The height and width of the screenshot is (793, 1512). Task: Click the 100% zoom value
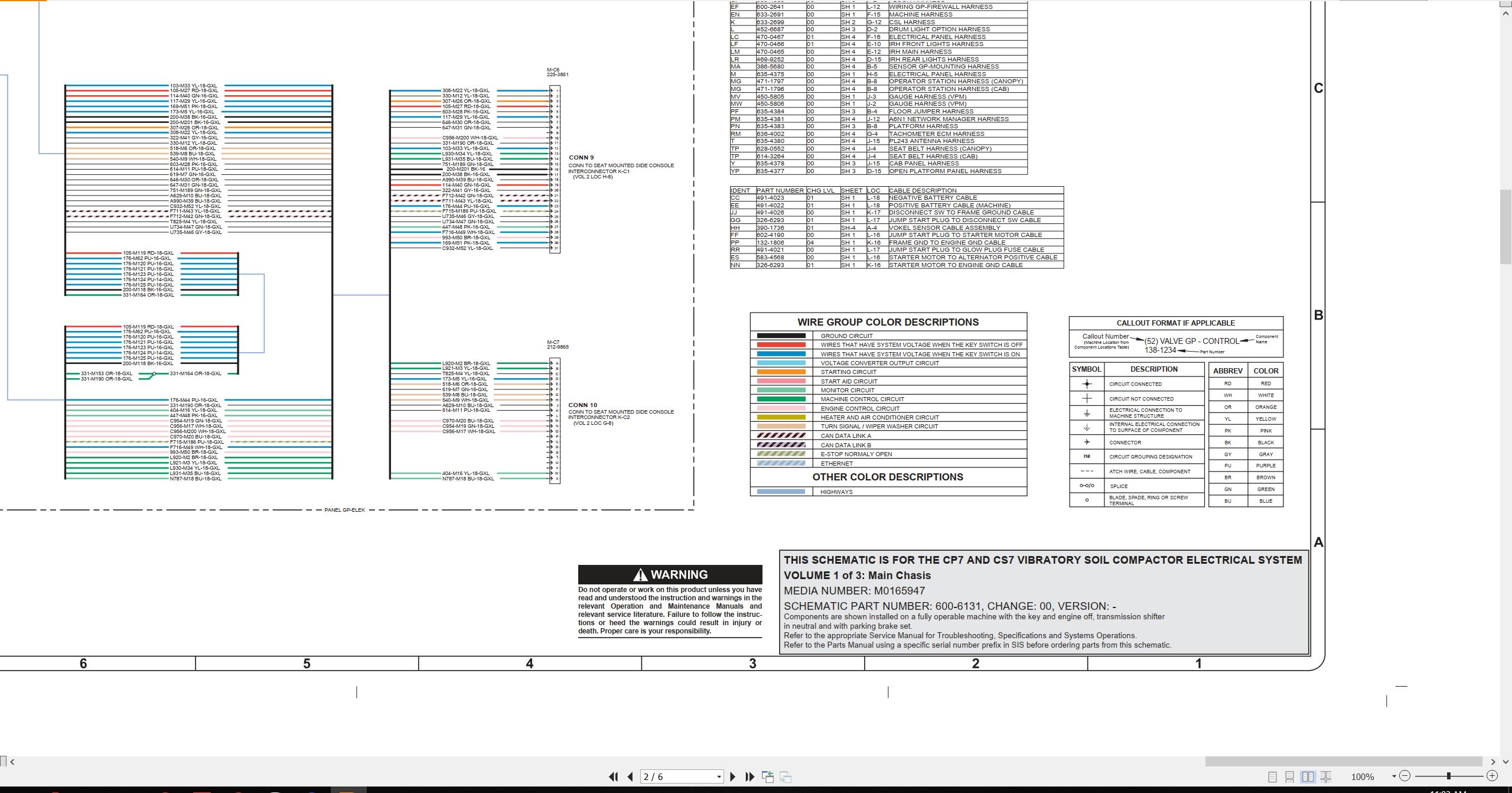(1363, 777)
